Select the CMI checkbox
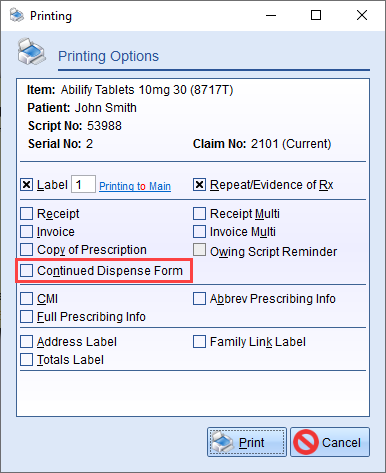This screenshot has width=386, height=473. pyautogui.click(x=27, y=299)
